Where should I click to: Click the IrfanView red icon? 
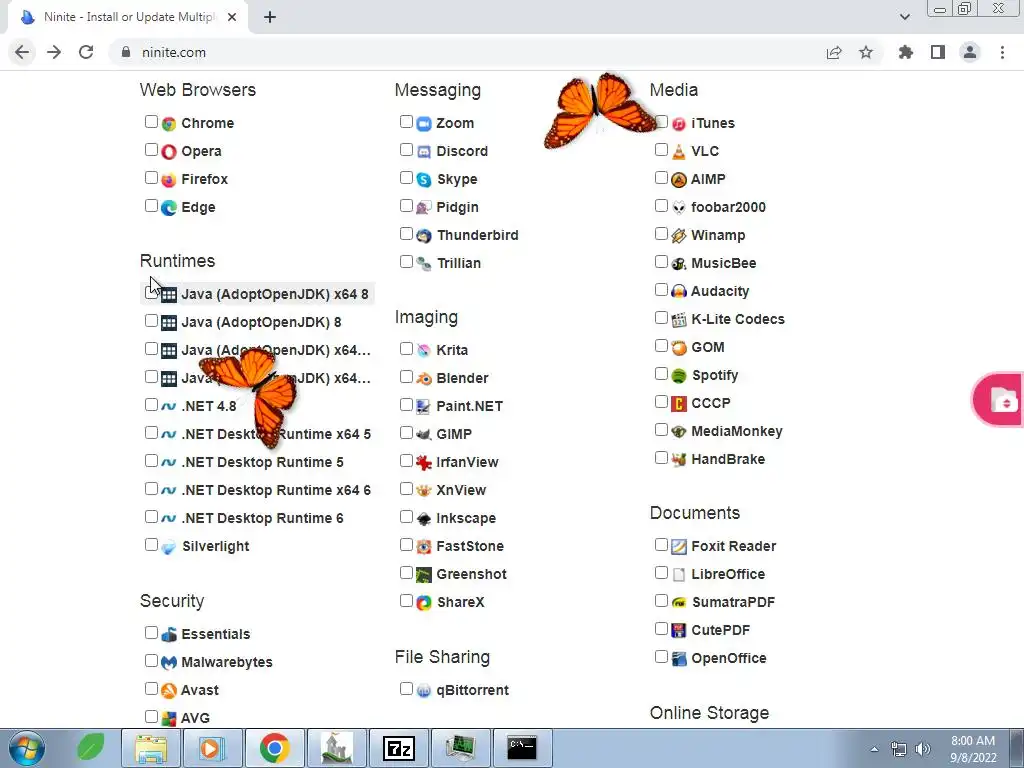(x=424, y=462)
